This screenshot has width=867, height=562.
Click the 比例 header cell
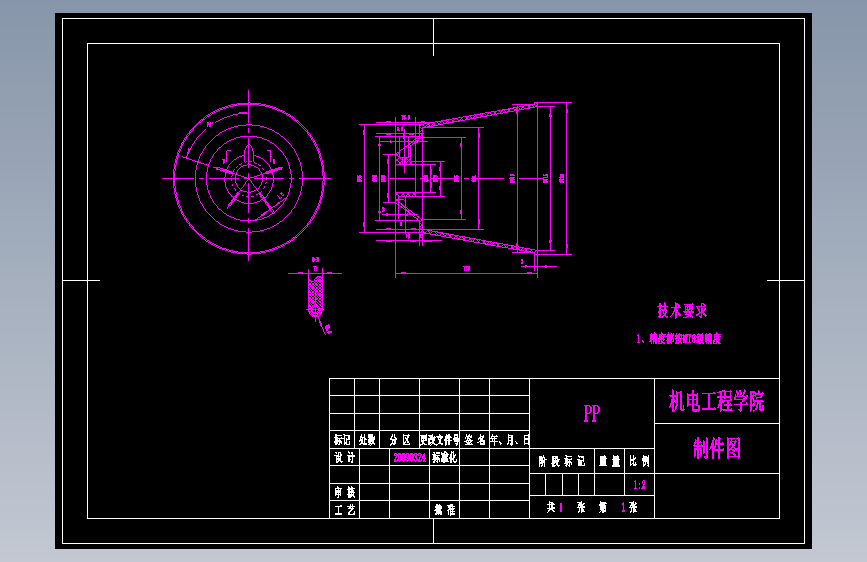(x=639, y=461)
